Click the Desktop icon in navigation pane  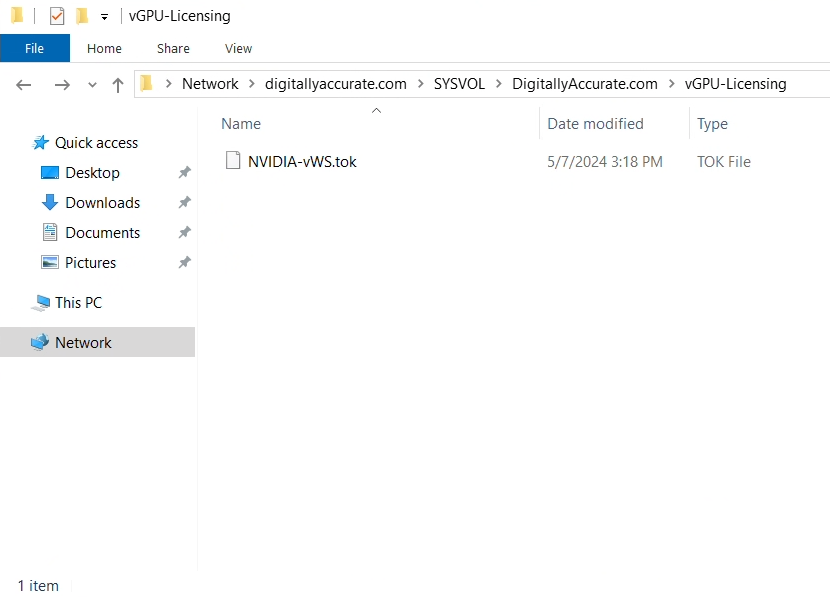[50, 173]
